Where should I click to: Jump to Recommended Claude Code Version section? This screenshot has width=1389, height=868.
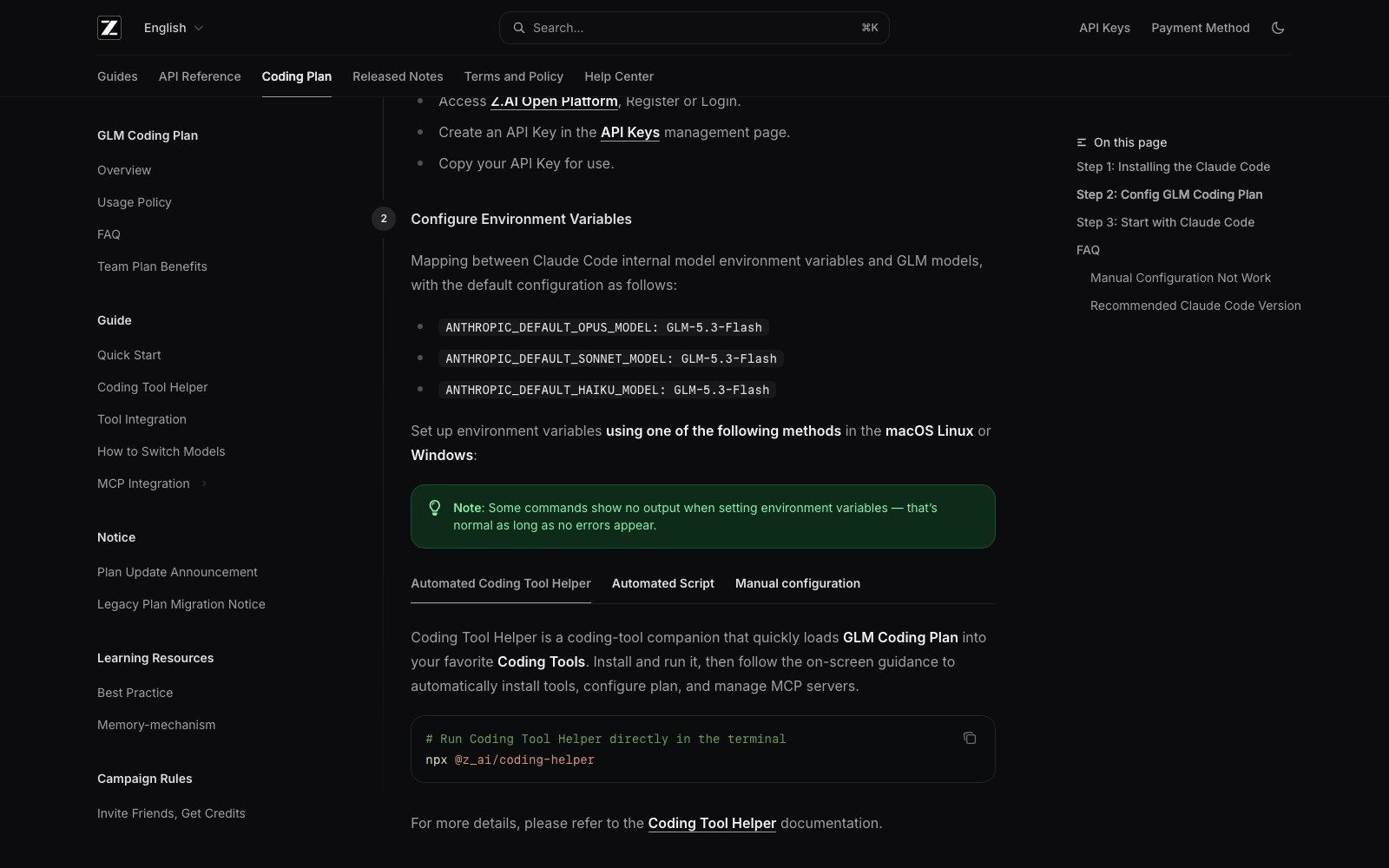(x=1195, y=306)
